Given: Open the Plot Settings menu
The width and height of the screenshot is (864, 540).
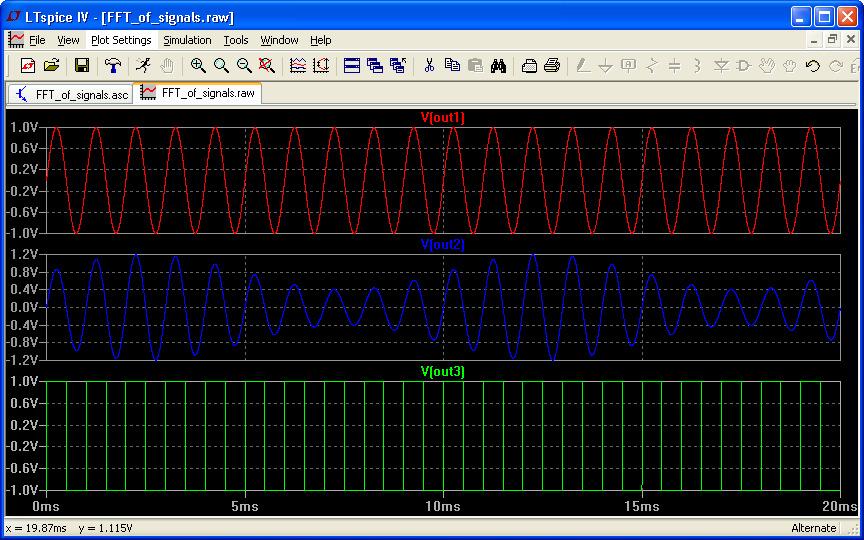Looking at the screenshot, I should point(121,40).
